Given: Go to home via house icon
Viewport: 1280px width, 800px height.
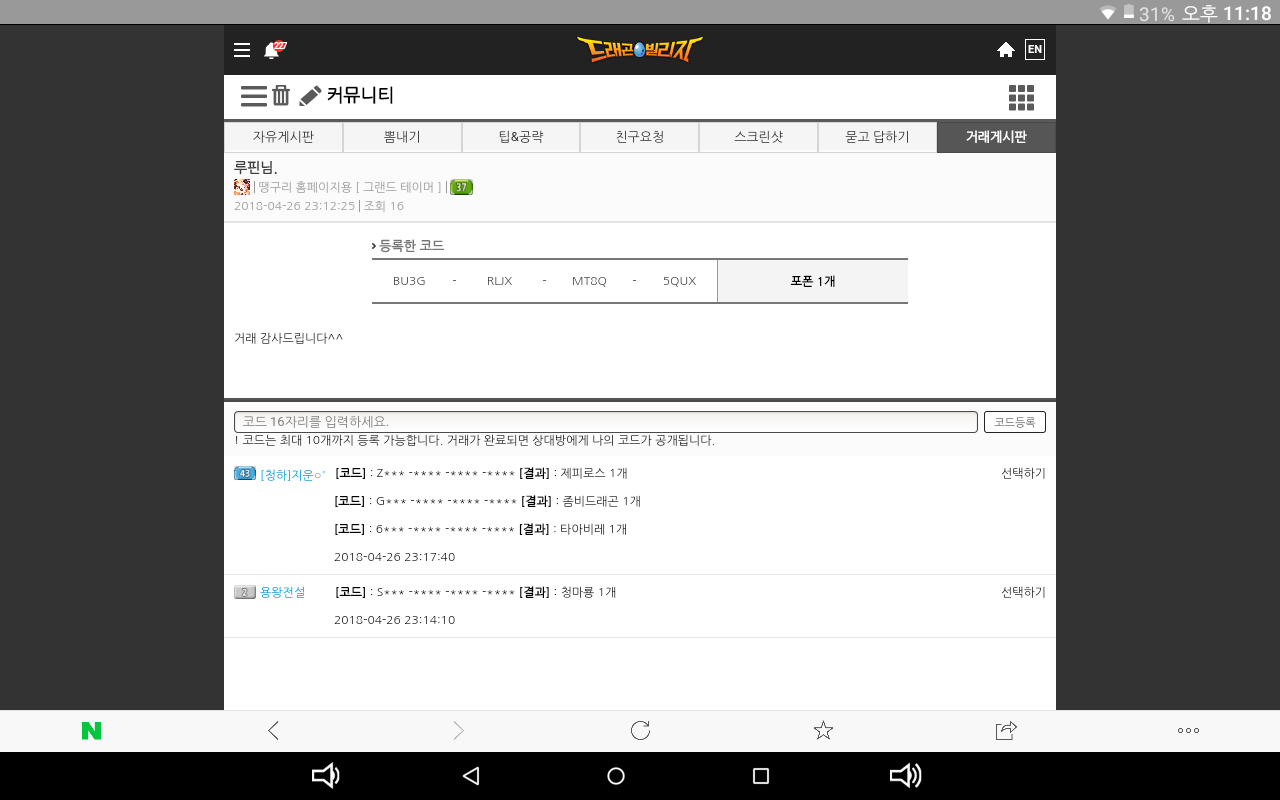Looking at the screenshot, I should pos(1006,50).
